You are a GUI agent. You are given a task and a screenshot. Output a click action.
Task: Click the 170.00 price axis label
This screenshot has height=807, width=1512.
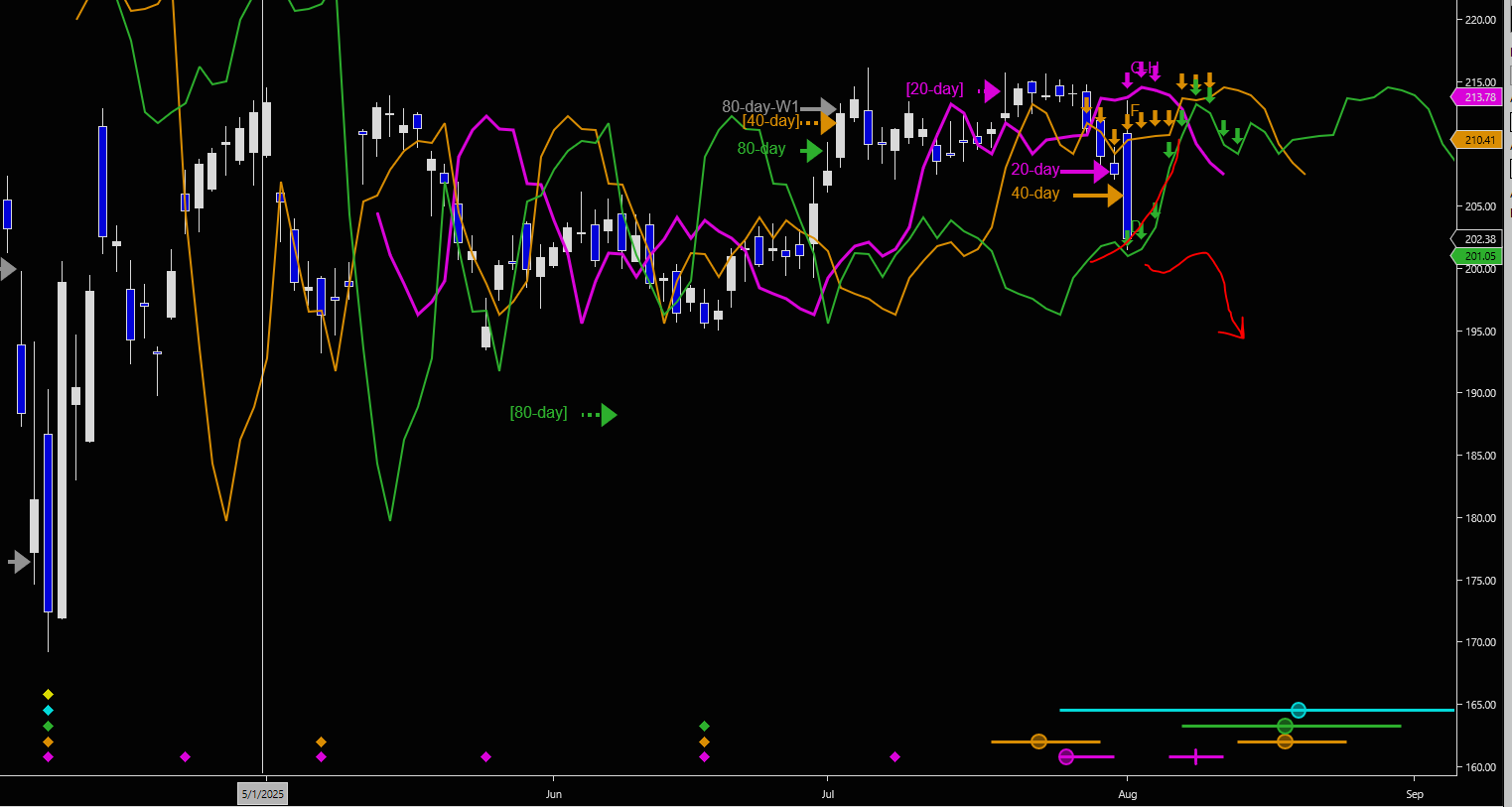coord(1480,642)
